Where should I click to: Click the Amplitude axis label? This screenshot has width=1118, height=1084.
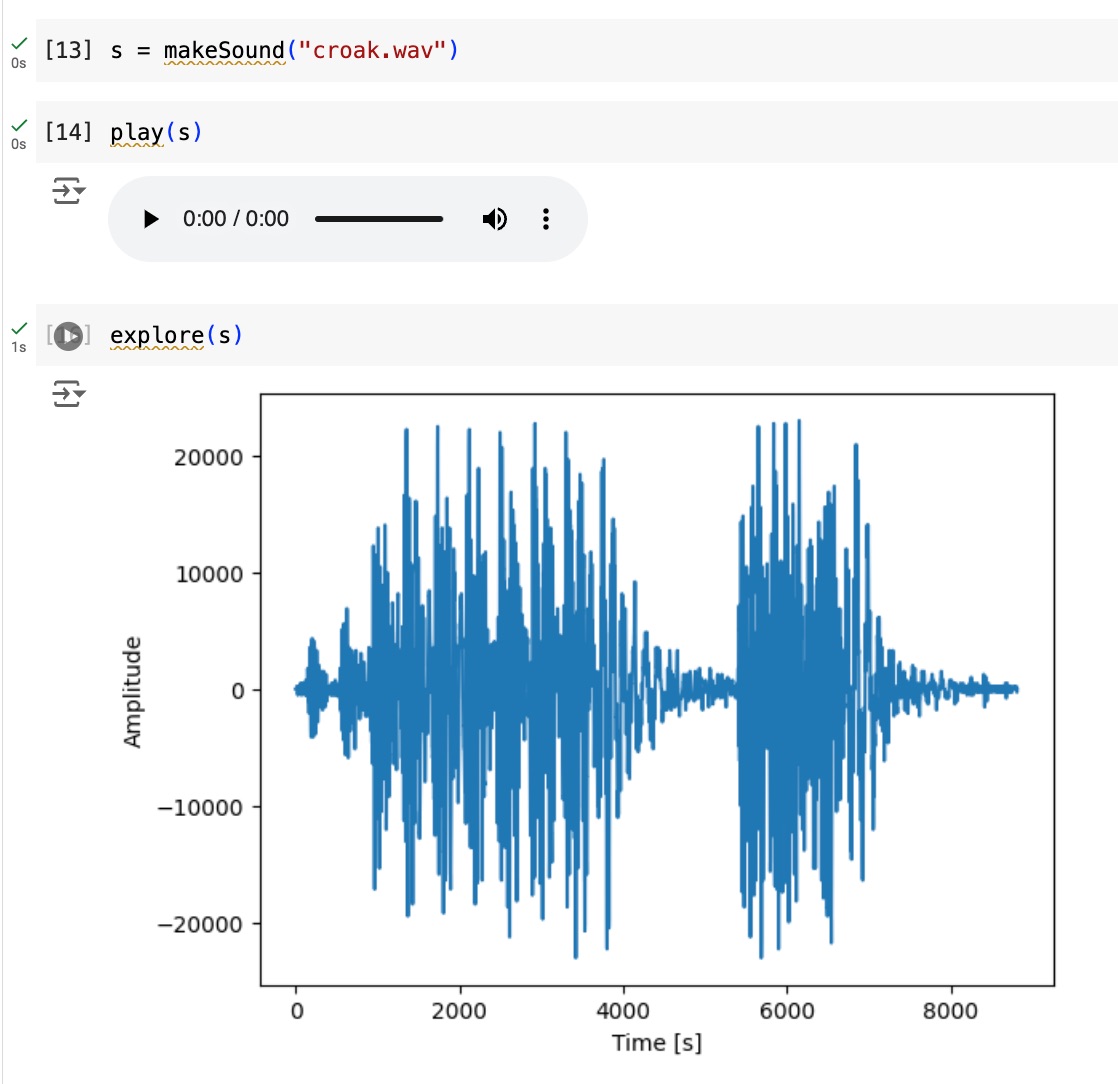click(132, 692)
